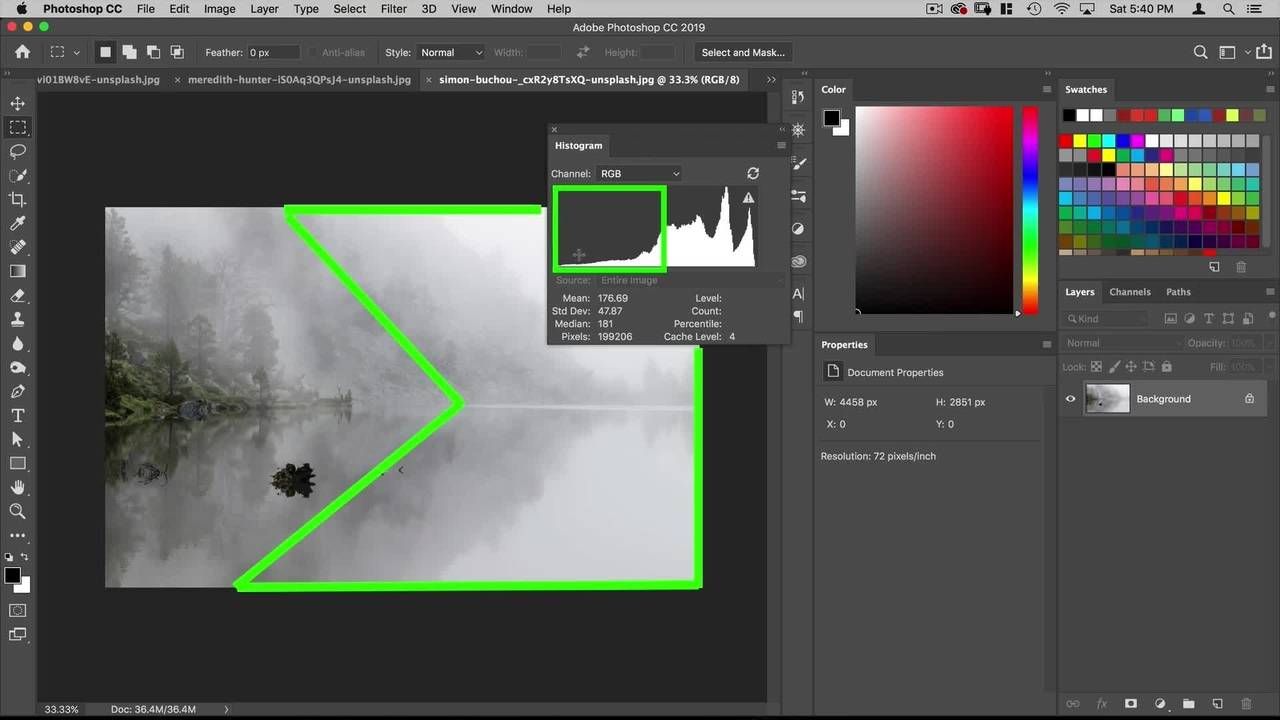1280x720 pixels.
Task: Select the Move tool
Action: pos(18,103)
